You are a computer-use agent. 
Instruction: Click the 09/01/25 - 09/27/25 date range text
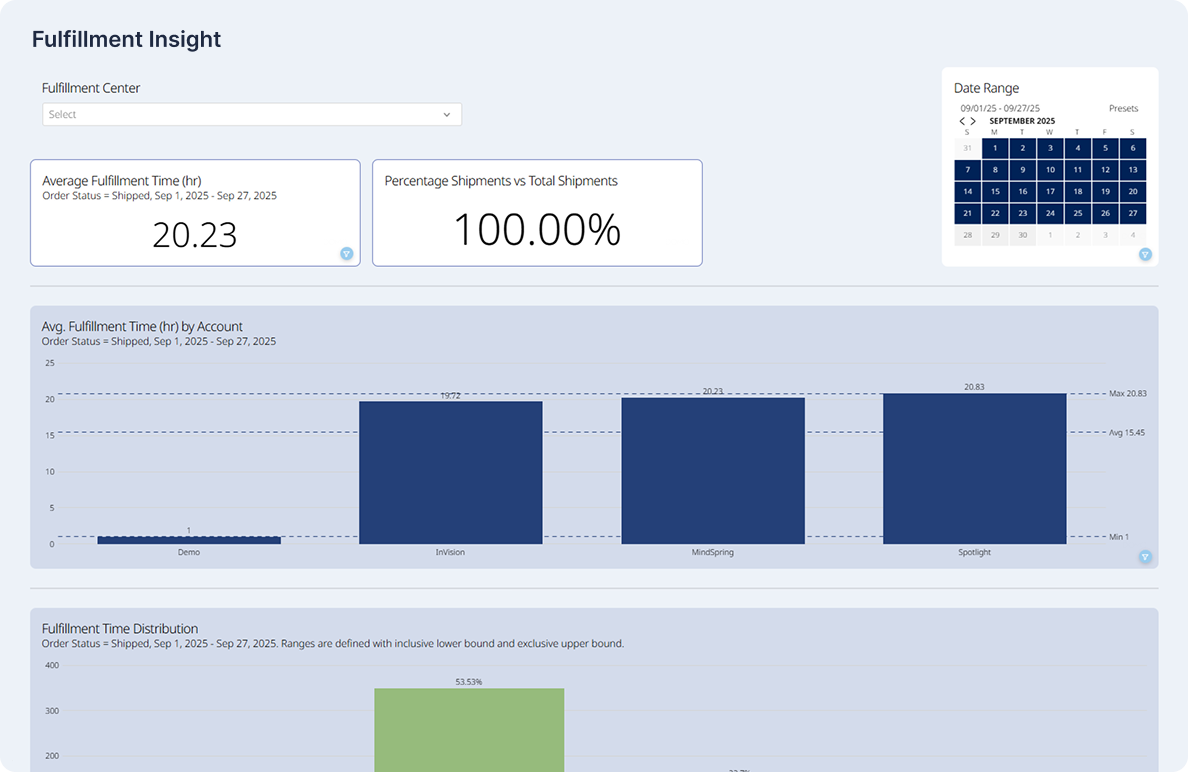(1000, 108)
